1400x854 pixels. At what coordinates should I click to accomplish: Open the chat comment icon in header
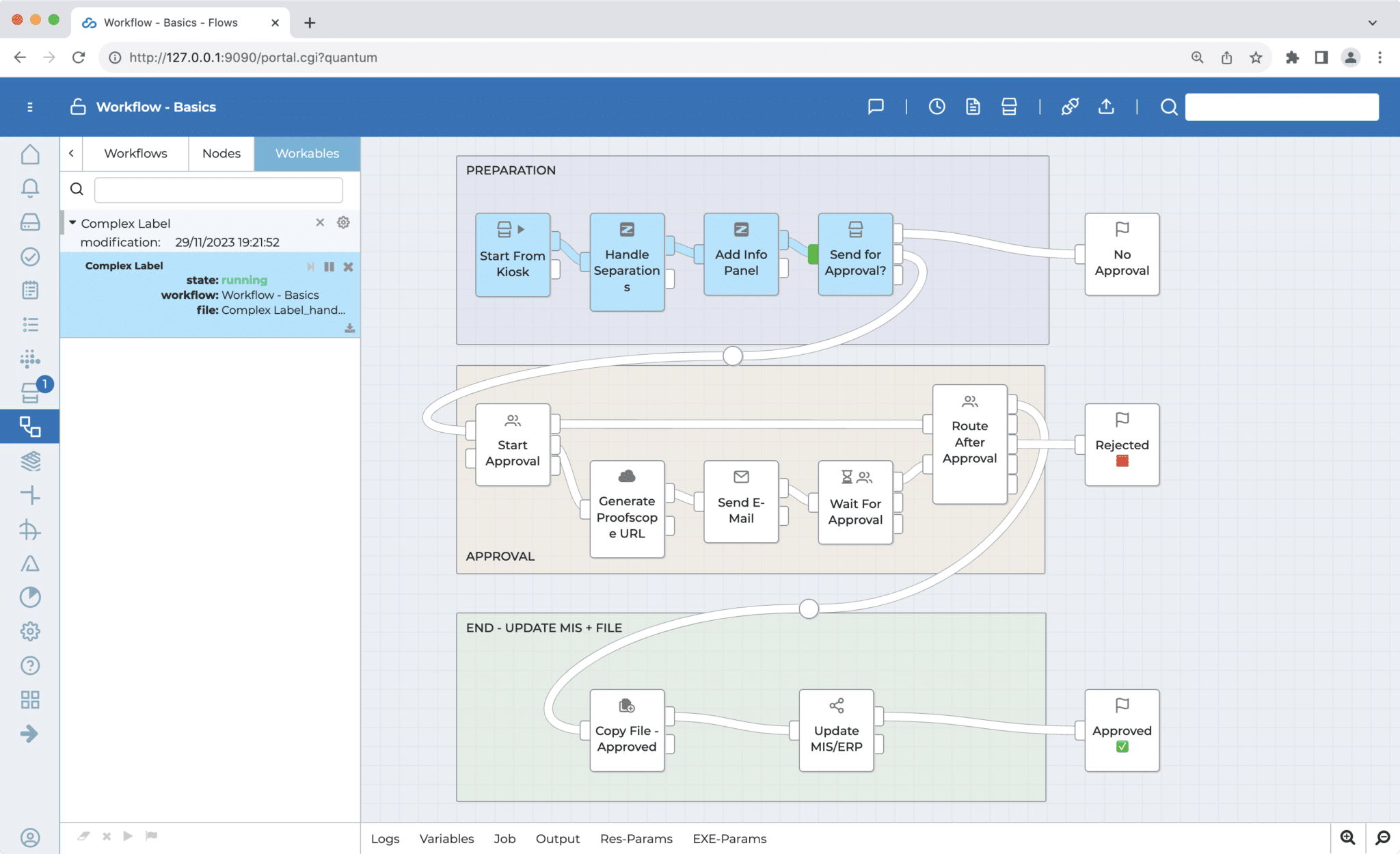pyautogui.click(x=876, y=107)
